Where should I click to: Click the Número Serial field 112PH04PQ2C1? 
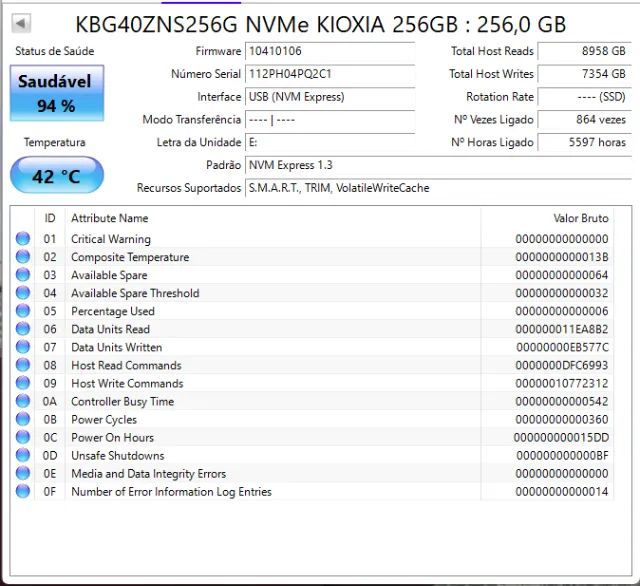point(330,74)
